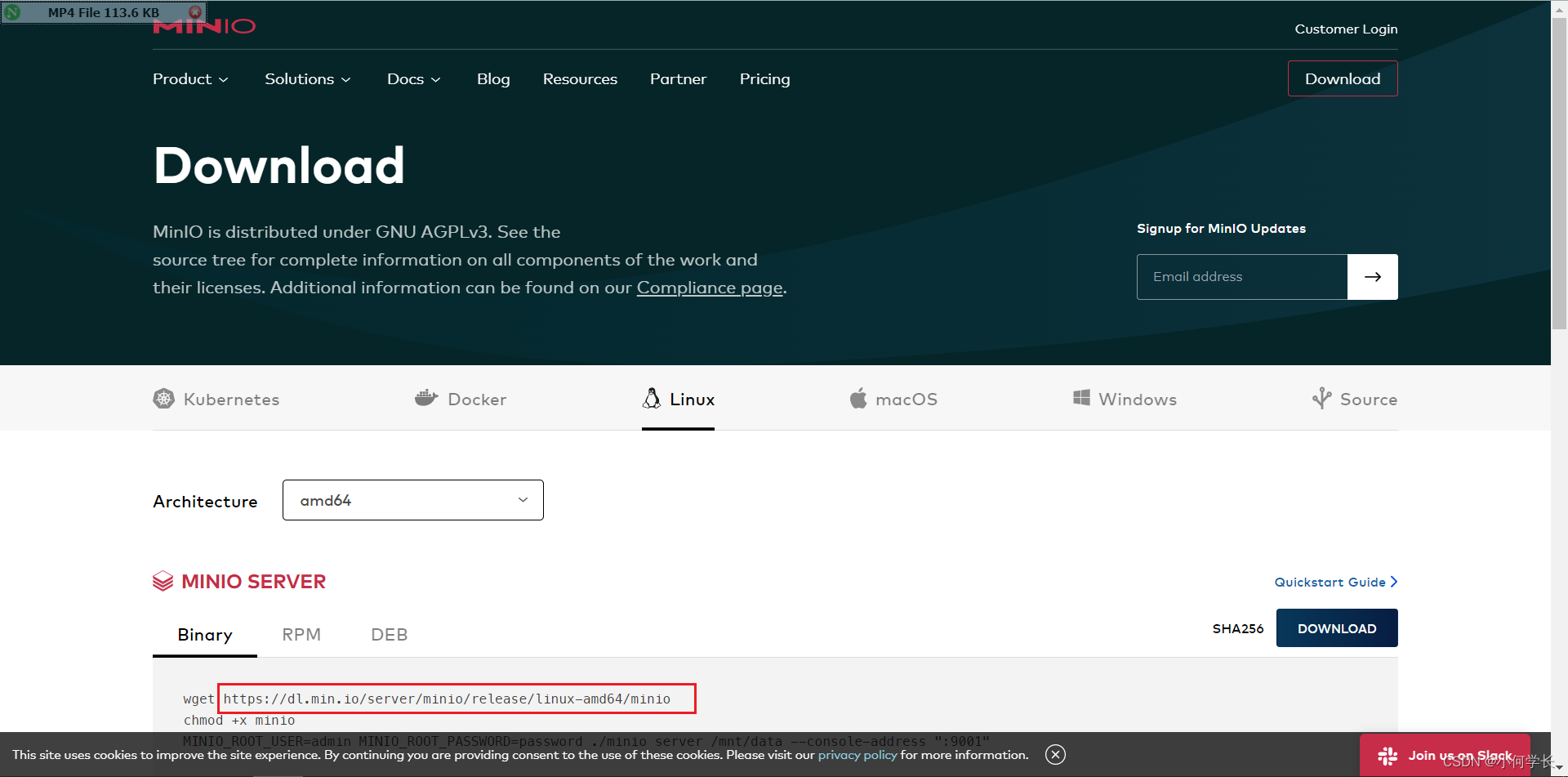Click the MinIO Server stack icon

pos(163,581)
